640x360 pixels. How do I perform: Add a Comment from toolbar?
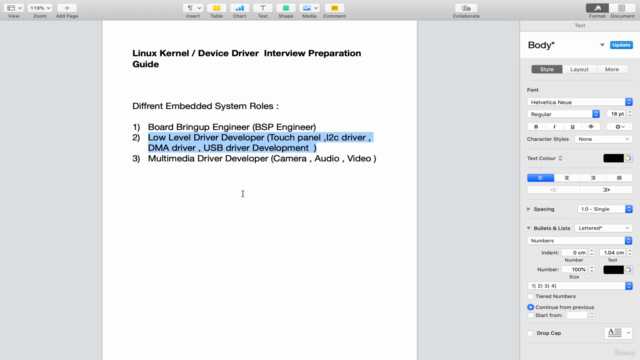[334, 8]
